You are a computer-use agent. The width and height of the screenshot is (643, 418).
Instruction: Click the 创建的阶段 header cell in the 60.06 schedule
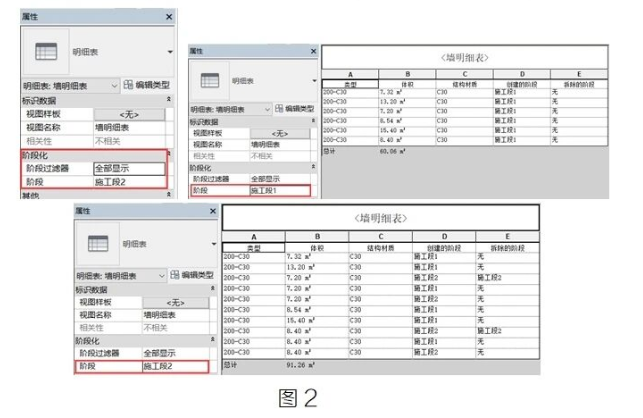tap(522, 85)
